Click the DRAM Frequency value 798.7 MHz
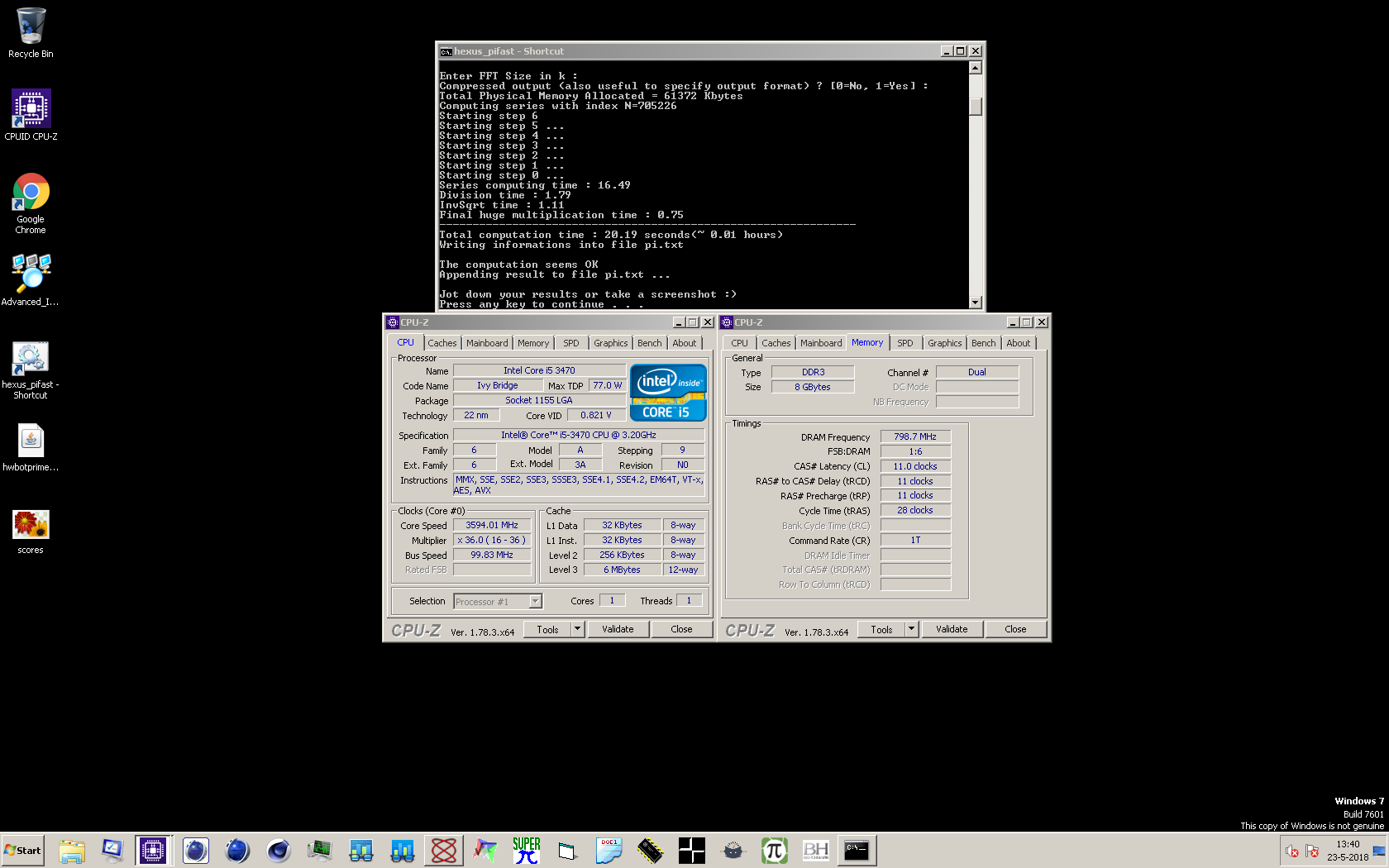Viewport: 1389px width, 868px height. tap(915, 436)
